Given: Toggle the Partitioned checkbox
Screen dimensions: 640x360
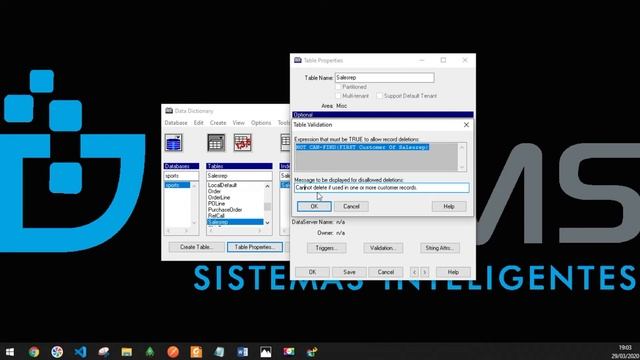Looking at the screenshot, I should 338,87.
